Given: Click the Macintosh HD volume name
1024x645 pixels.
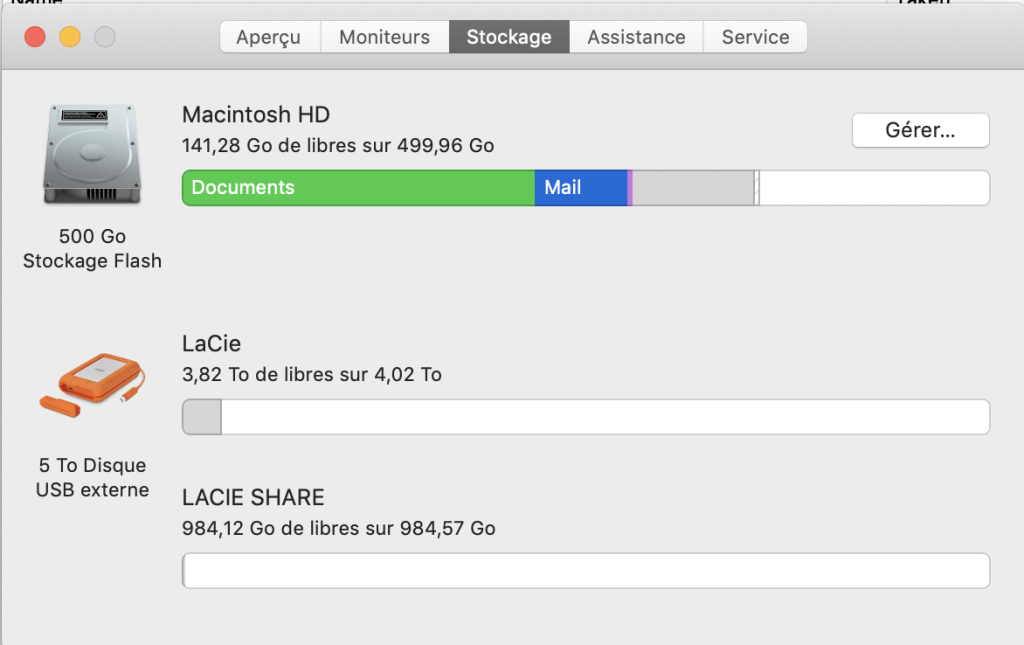Looking at the screenshot, I should point(256,115).
